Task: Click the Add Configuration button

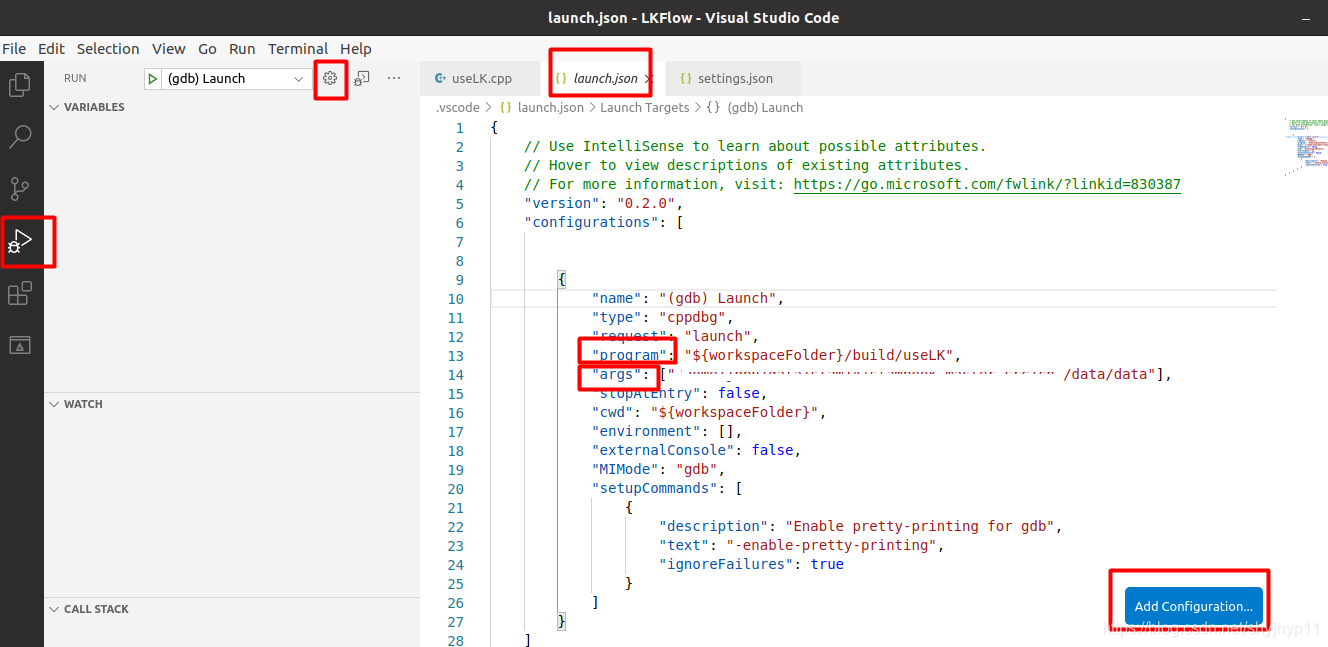Action: coord(1193,606)
